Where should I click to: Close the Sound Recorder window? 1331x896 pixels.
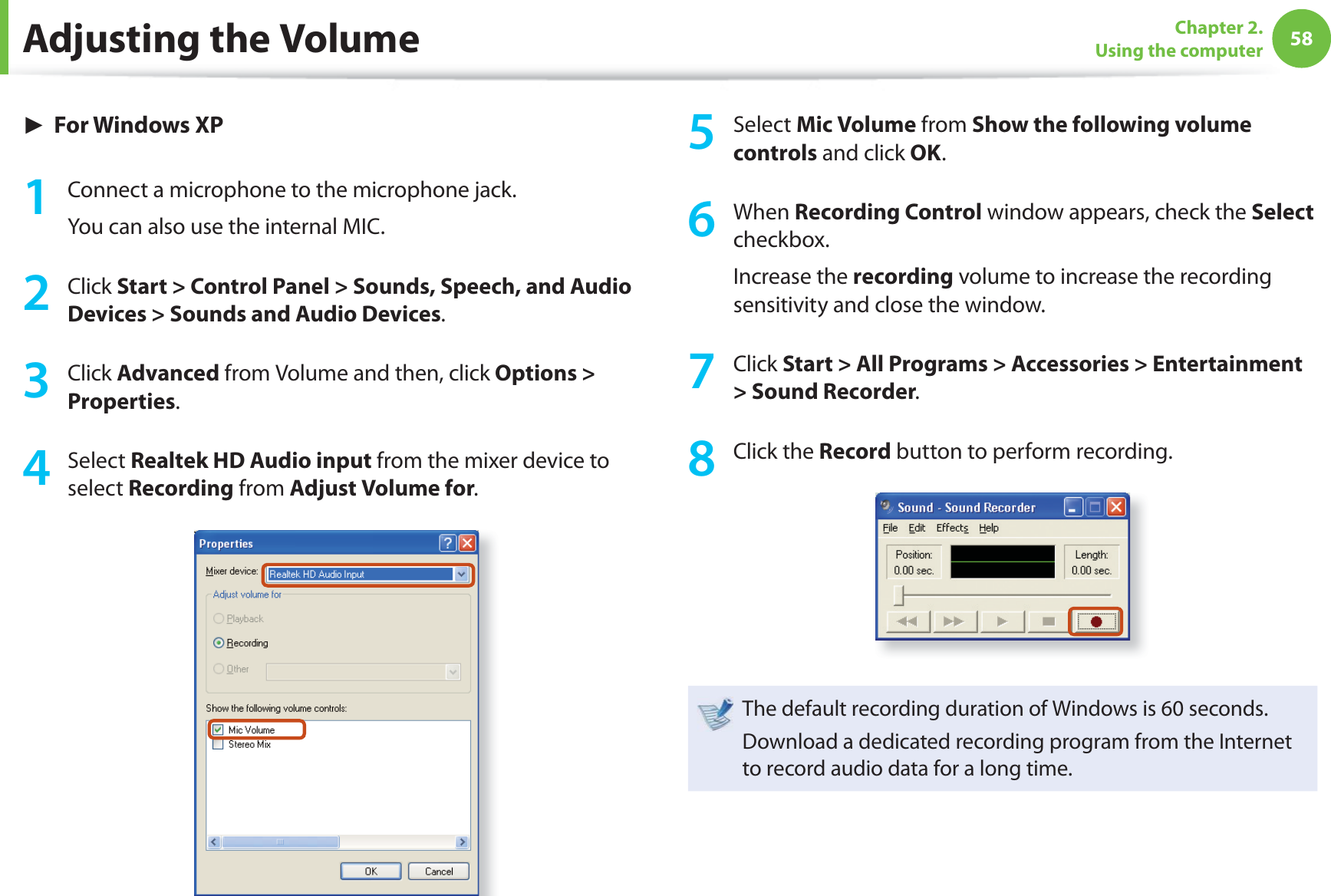tap(1116, 507)
